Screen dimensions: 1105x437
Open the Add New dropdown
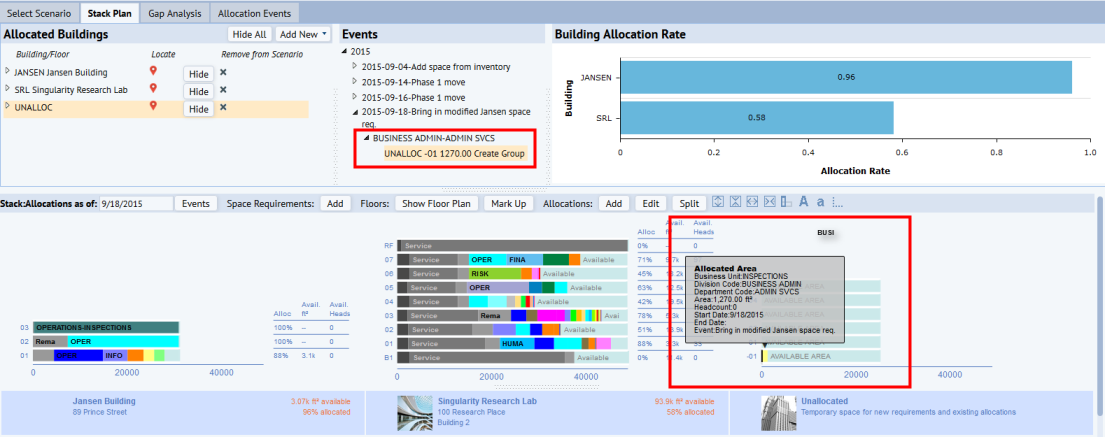pos(303,34)
